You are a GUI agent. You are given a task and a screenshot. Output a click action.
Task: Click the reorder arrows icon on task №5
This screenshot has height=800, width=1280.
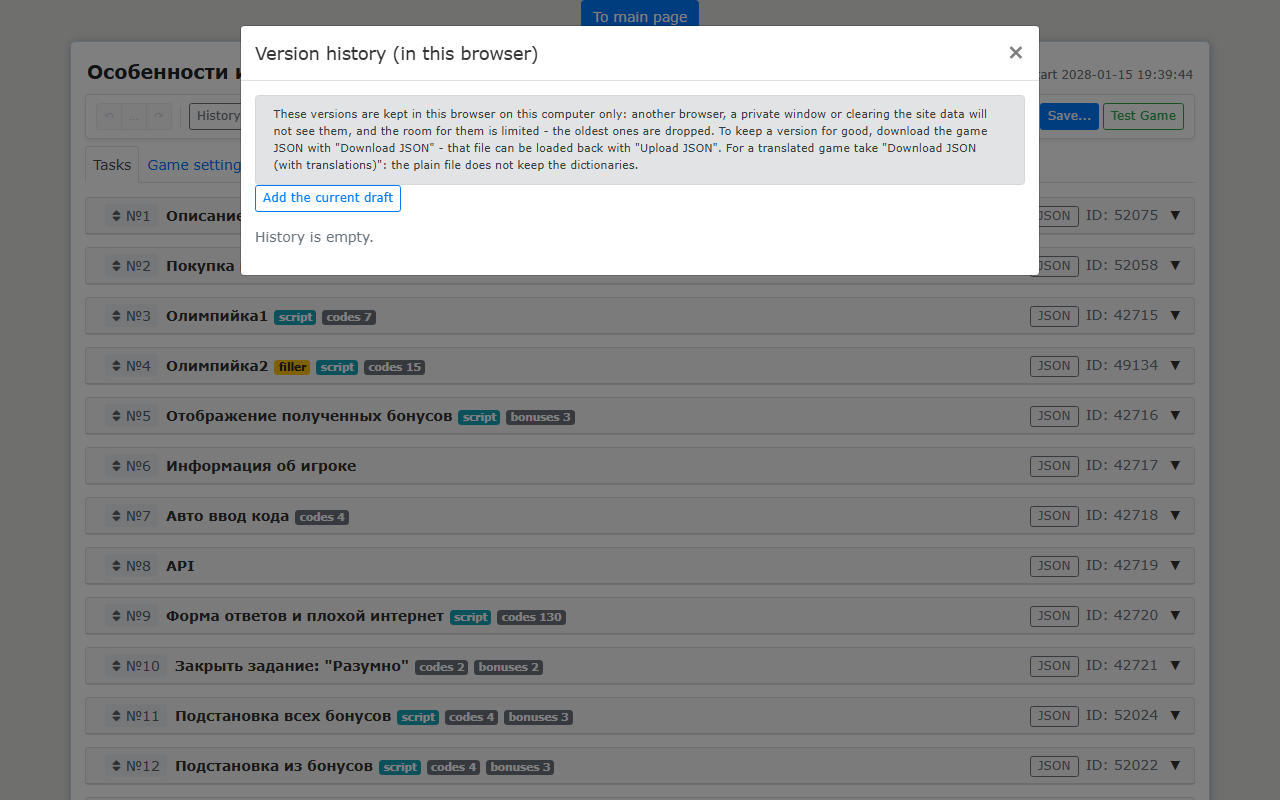[116, 416]
